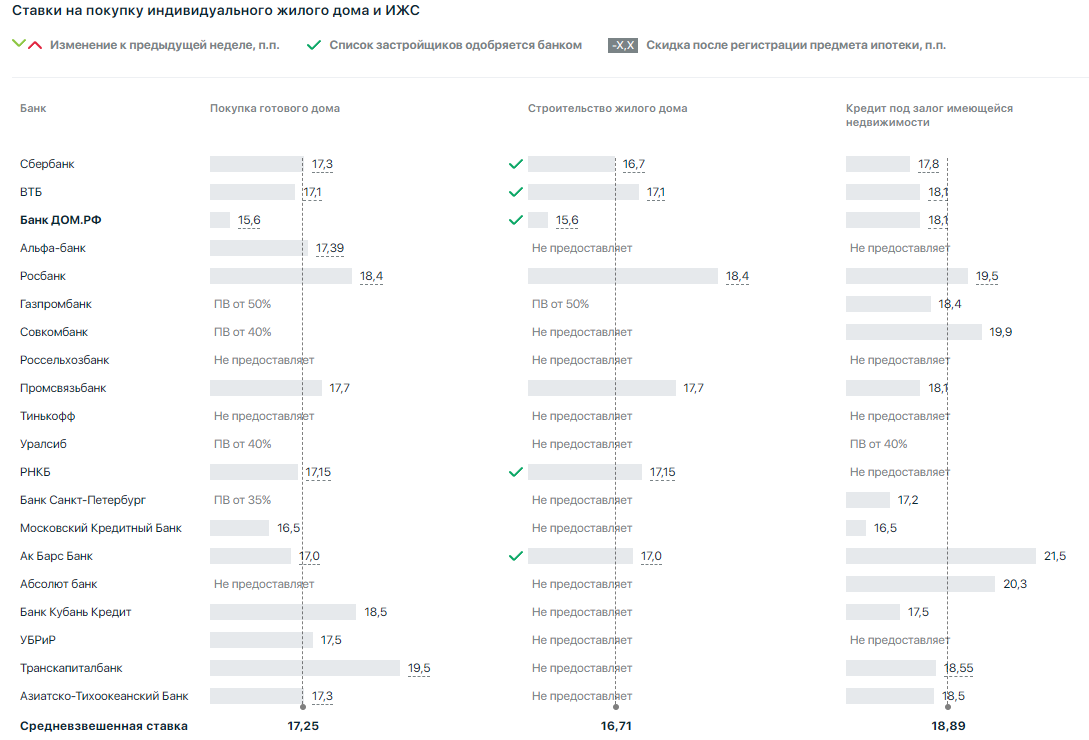
Task: Click Сбербанк's 17,3 ready-house rate value
Action: [x=322, y=164]
